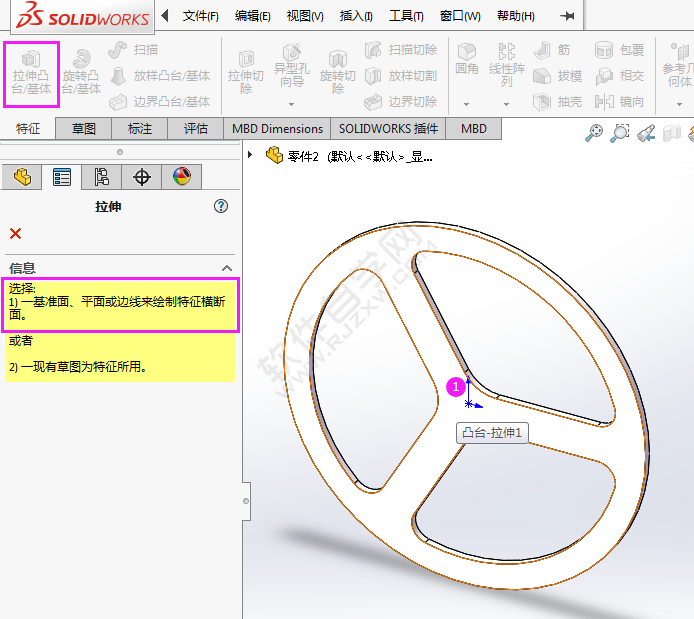Viewport: 694px width, 619px height.
Task: Switch to the PropertyManager panel icon
Action: pyautogui.click(x=62, y=177)
